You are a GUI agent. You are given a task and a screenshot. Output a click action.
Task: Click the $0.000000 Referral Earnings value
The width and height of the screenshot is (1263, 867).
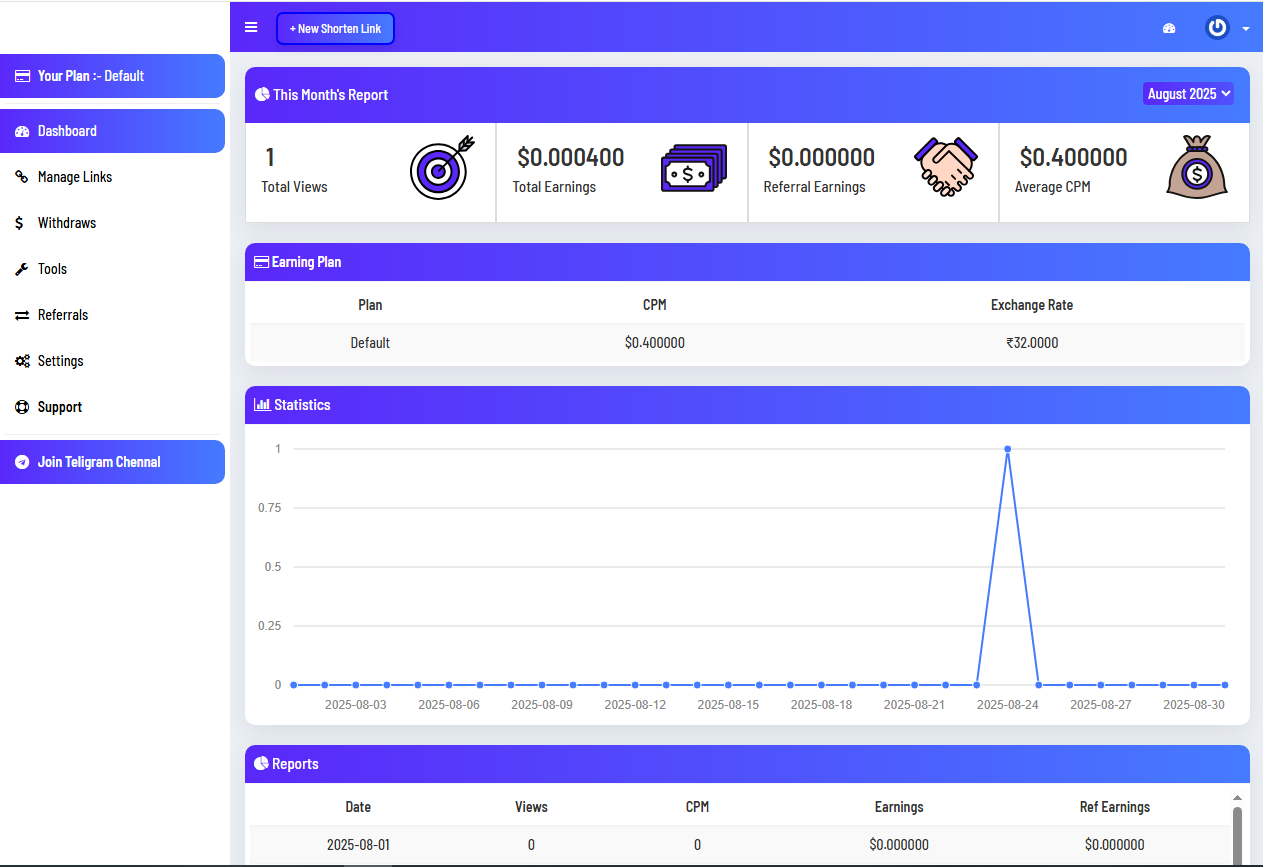coord(821,157)
